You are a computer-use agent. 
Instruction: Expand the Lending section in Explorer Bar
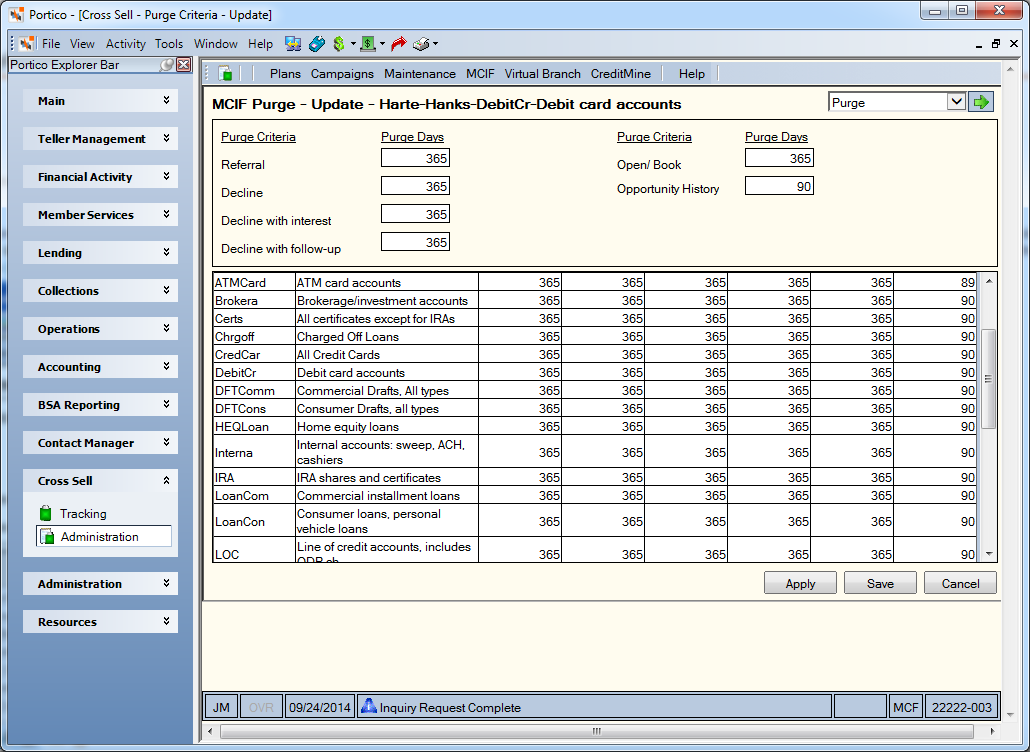(100, 253)
